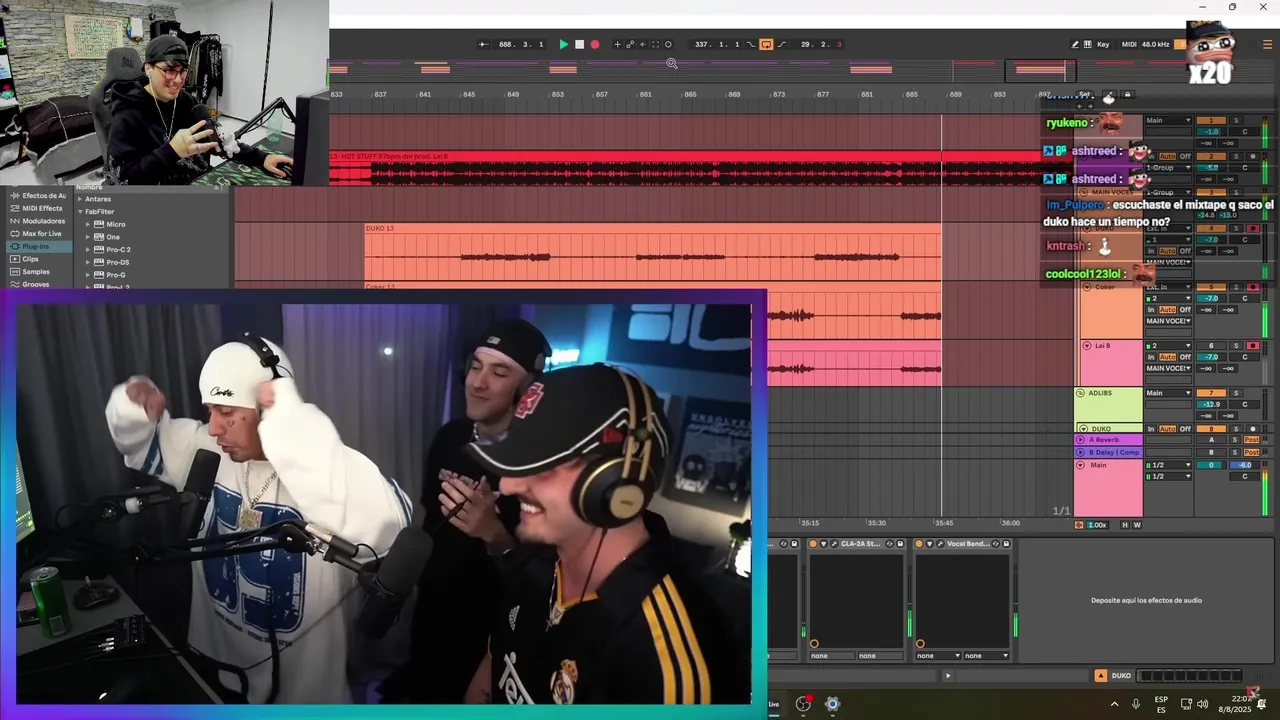
Task: Toggle Post on B Delay return
Action: tap(1252, 452)
